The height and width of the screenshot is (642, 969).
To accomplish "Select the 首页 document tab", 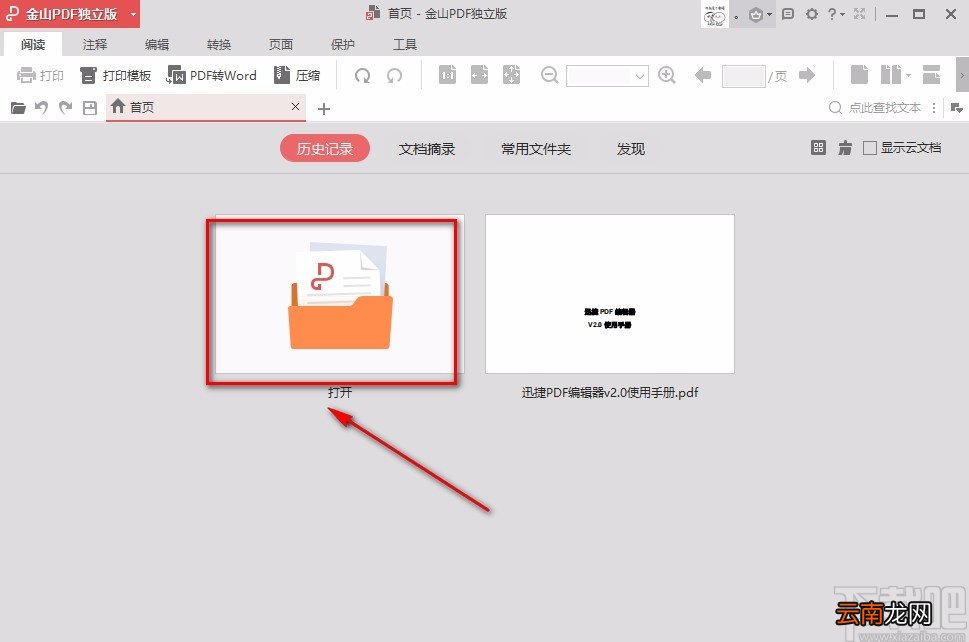I will [205, 108].
